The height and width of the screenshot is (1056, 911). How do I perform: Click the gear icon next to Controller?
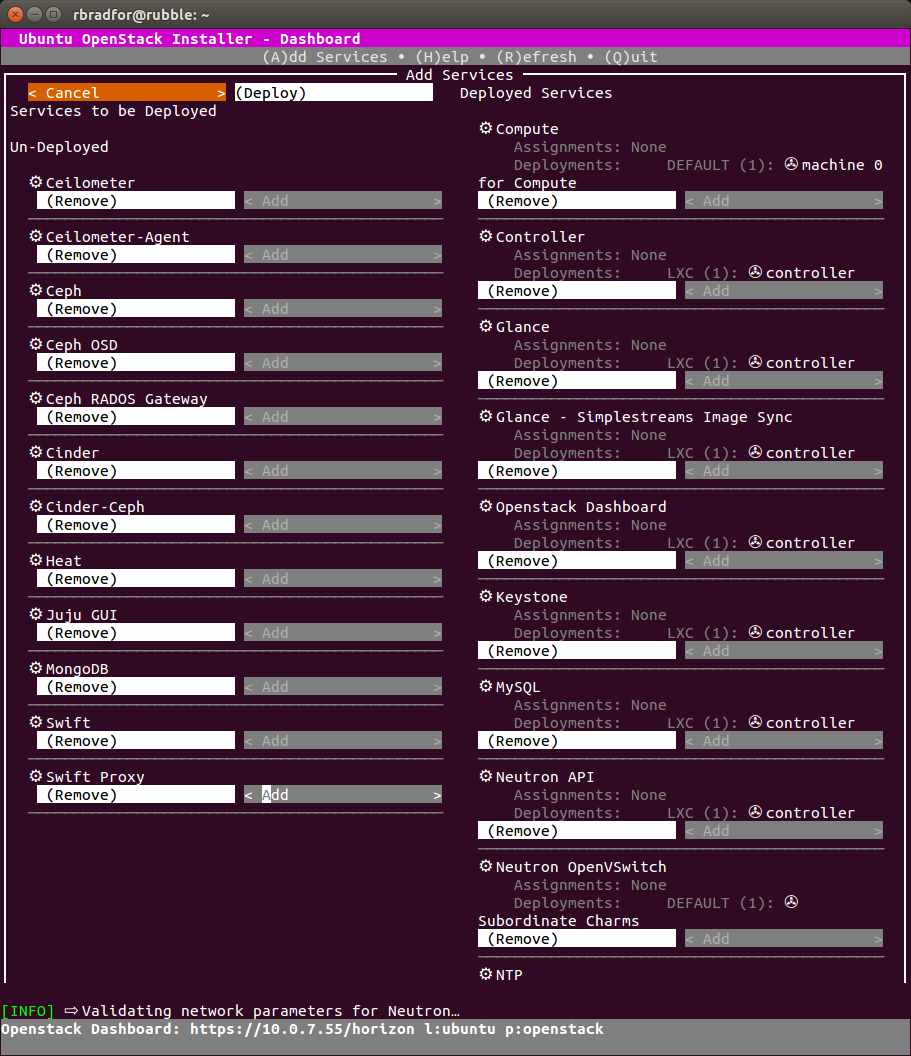pos(485,236)
